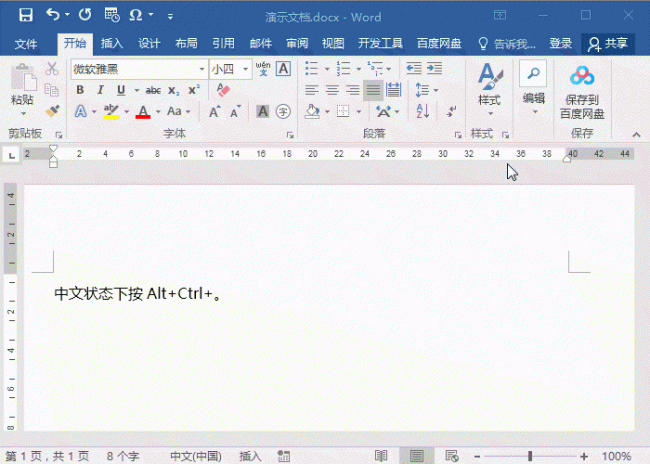Show or hide paragraph marks
Image resolution: width=650 pixels, height=464 pixels.
tap(451, 111)
